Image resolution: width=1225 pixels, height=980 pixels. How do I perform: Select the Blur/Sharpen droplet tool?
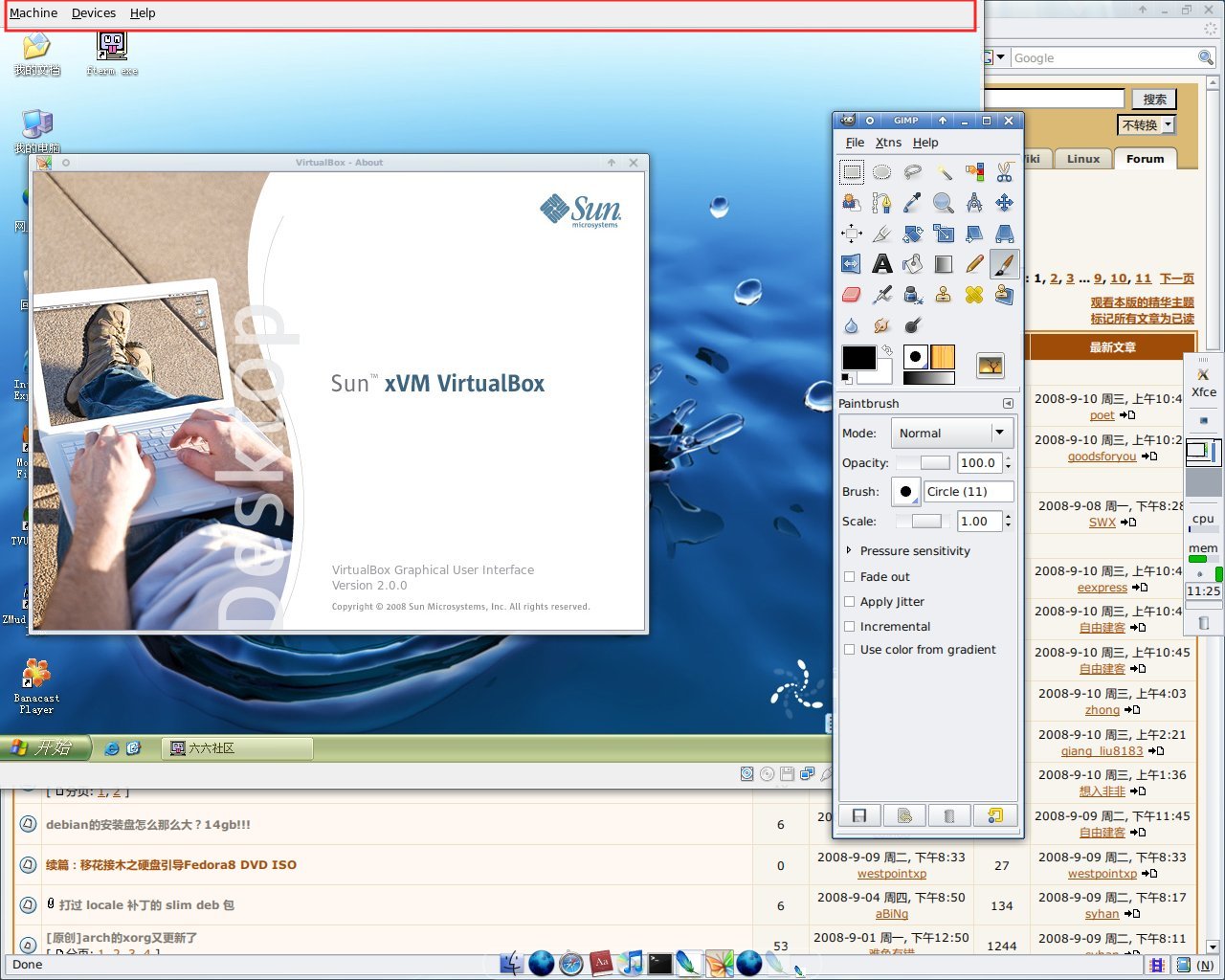tap(852, 325)
